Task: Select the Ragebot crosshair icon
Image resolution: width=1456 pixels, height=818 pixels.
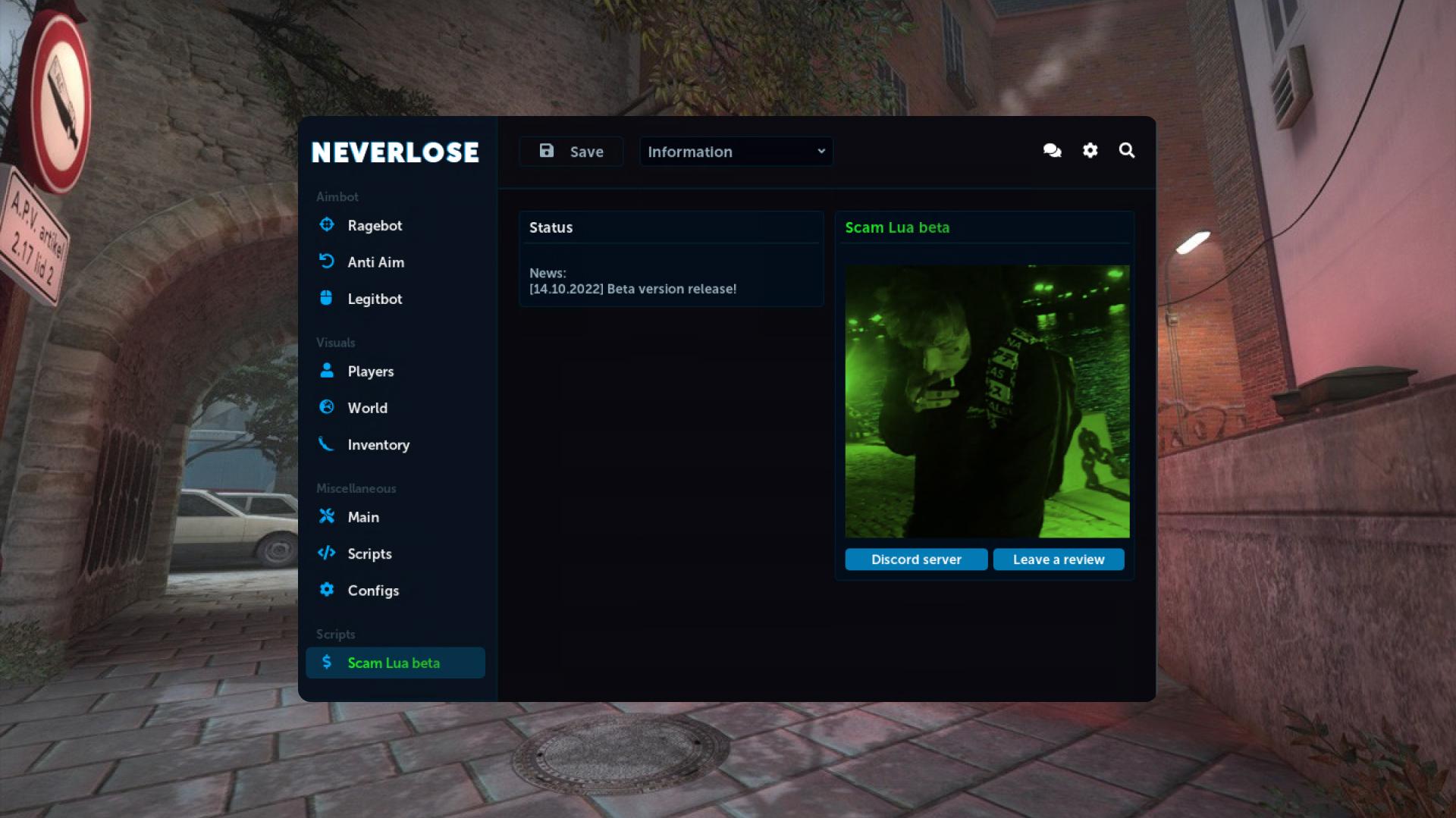Action: [326, 224]
